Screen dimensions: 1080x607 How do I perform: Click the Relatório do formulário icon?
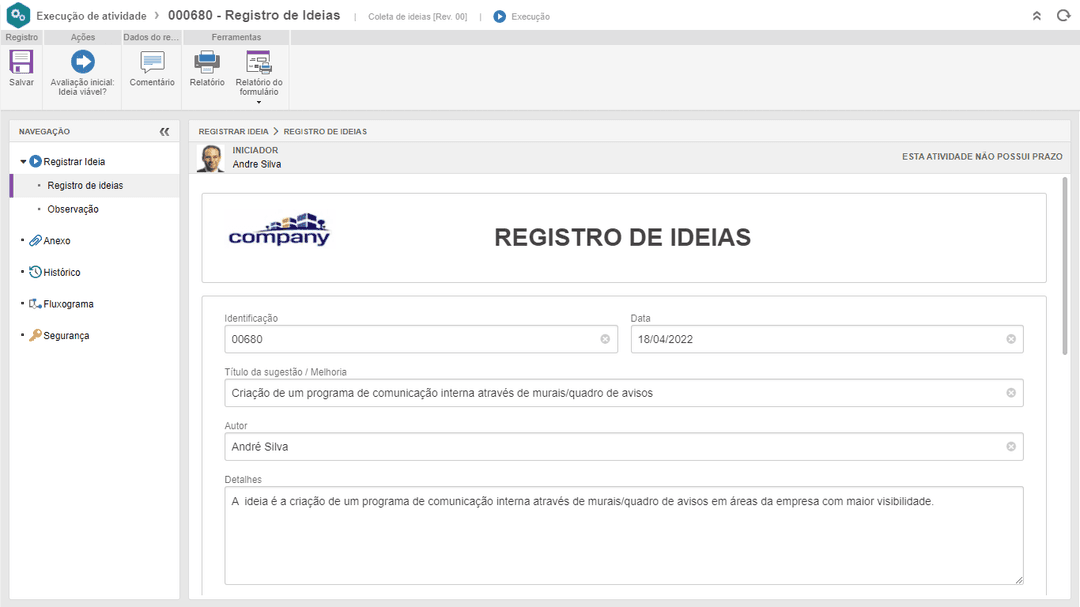pos(259,62)
